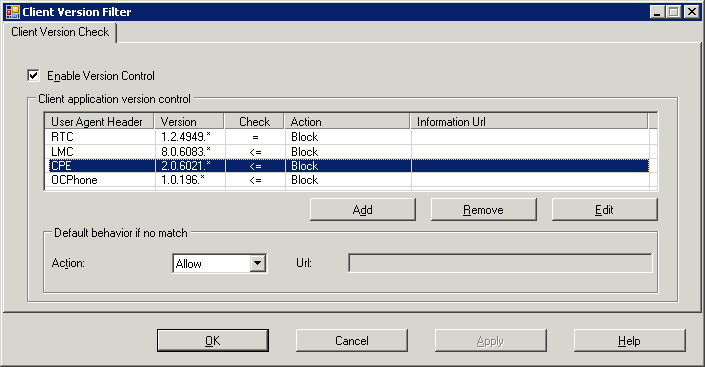Switch to the Client Version Check tab
Image resolution: width=705 pixels, height=367 pixels.
(x=60, y=32)
